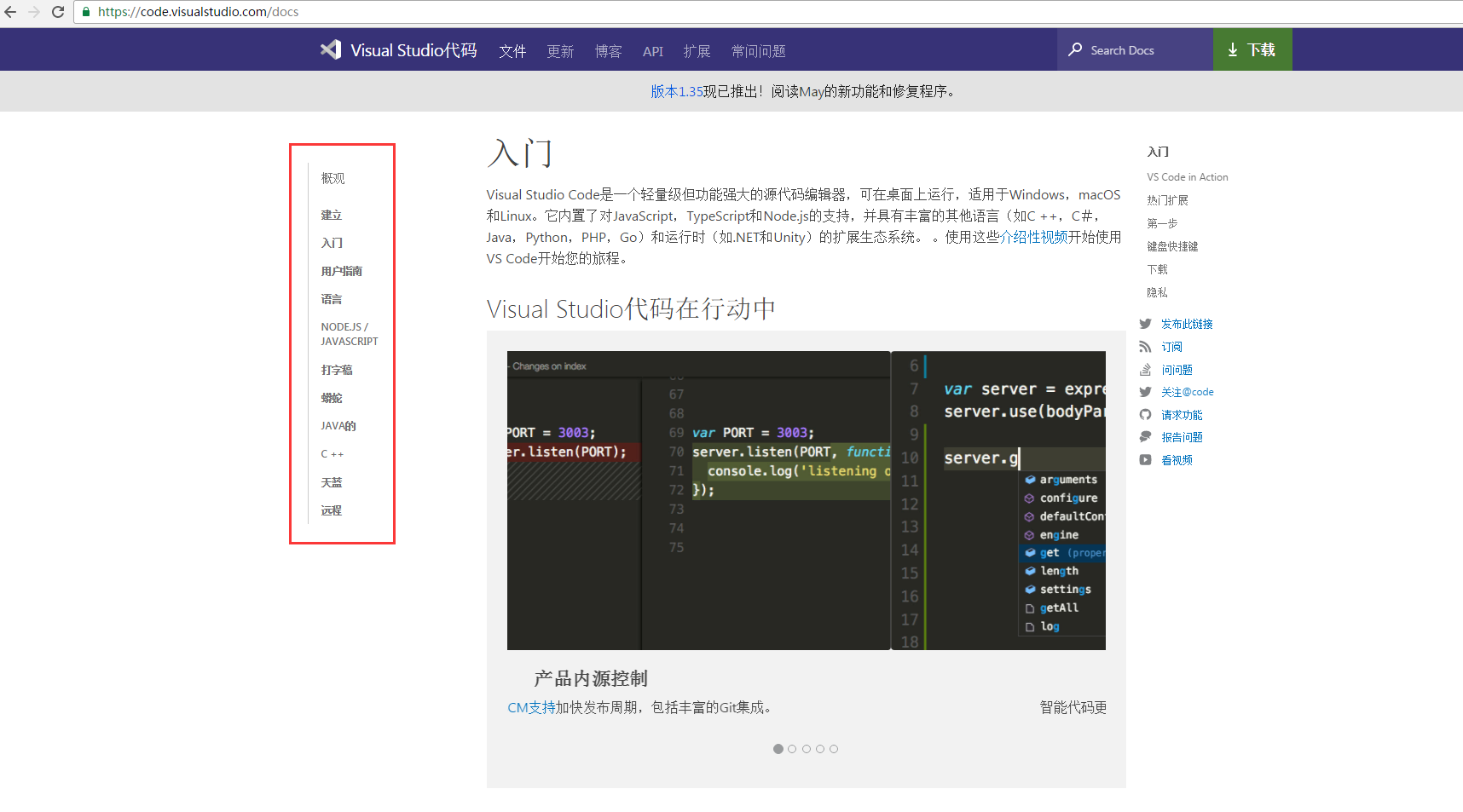Click the comment icon beside 报告问题
This screenshot has width=1463, height=812.
[1145, 437]
